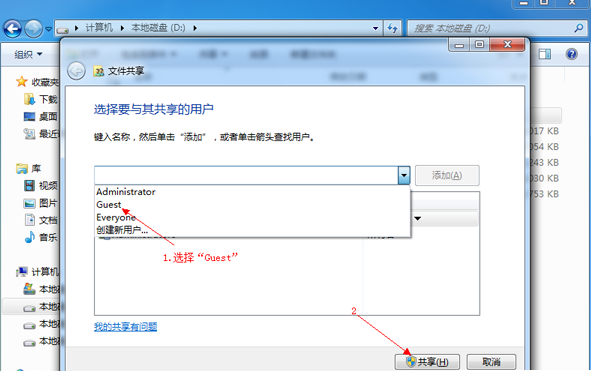Maximize the 文件共享 dialog
Viewport: 591px width, 371px height.
tap(479, 44)
